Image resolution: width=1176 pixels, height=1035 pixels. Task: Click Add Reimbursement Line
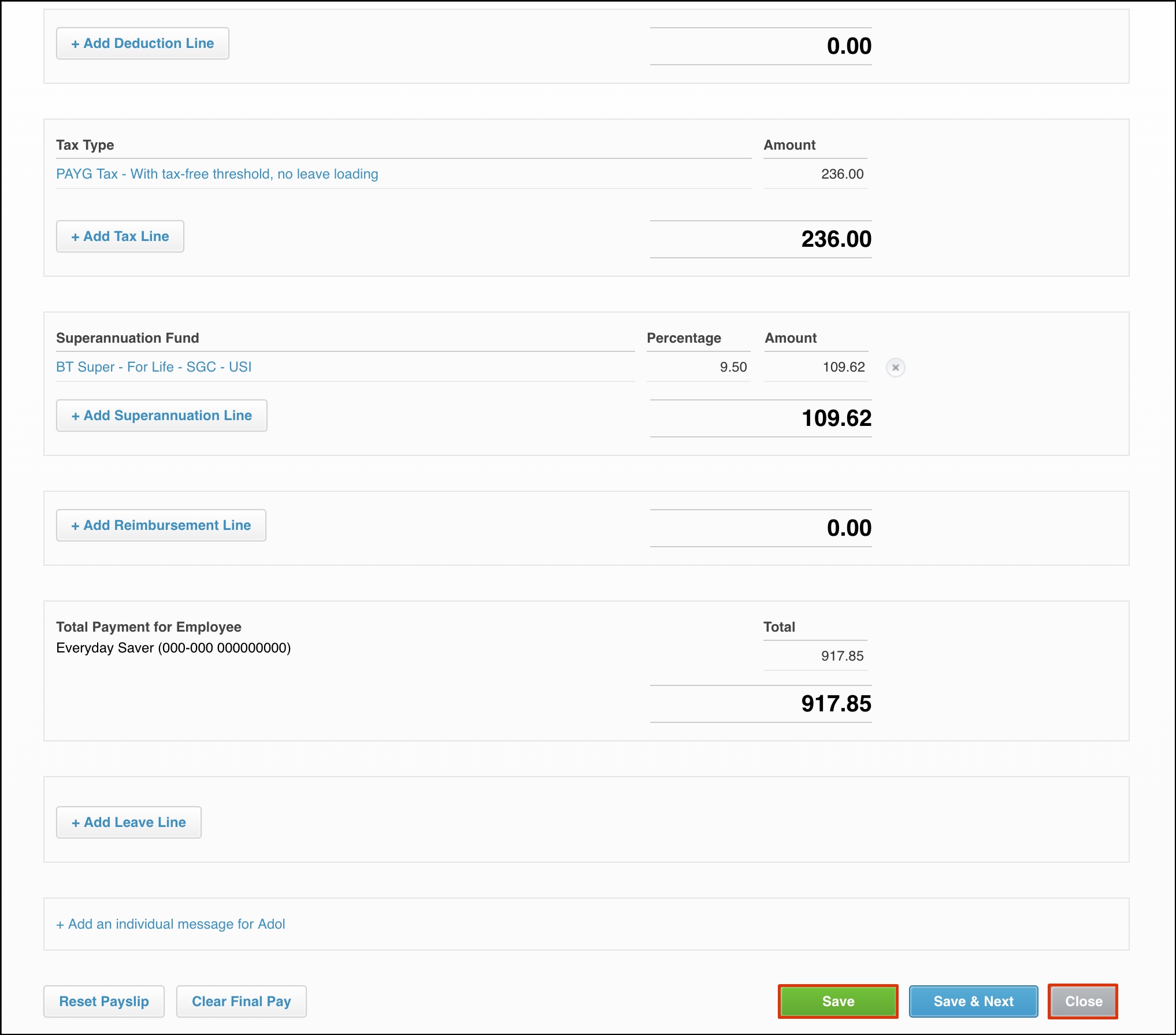tap(161, 525)
